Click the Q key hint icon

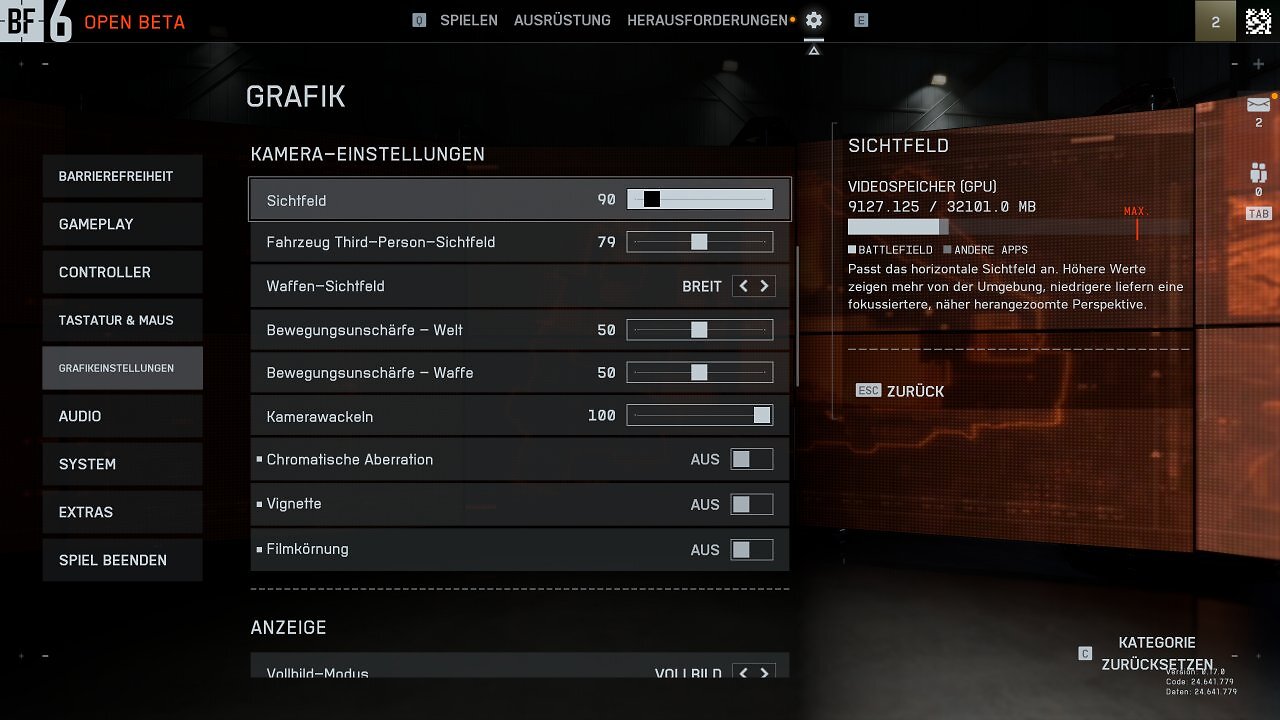tap(419, 20)
